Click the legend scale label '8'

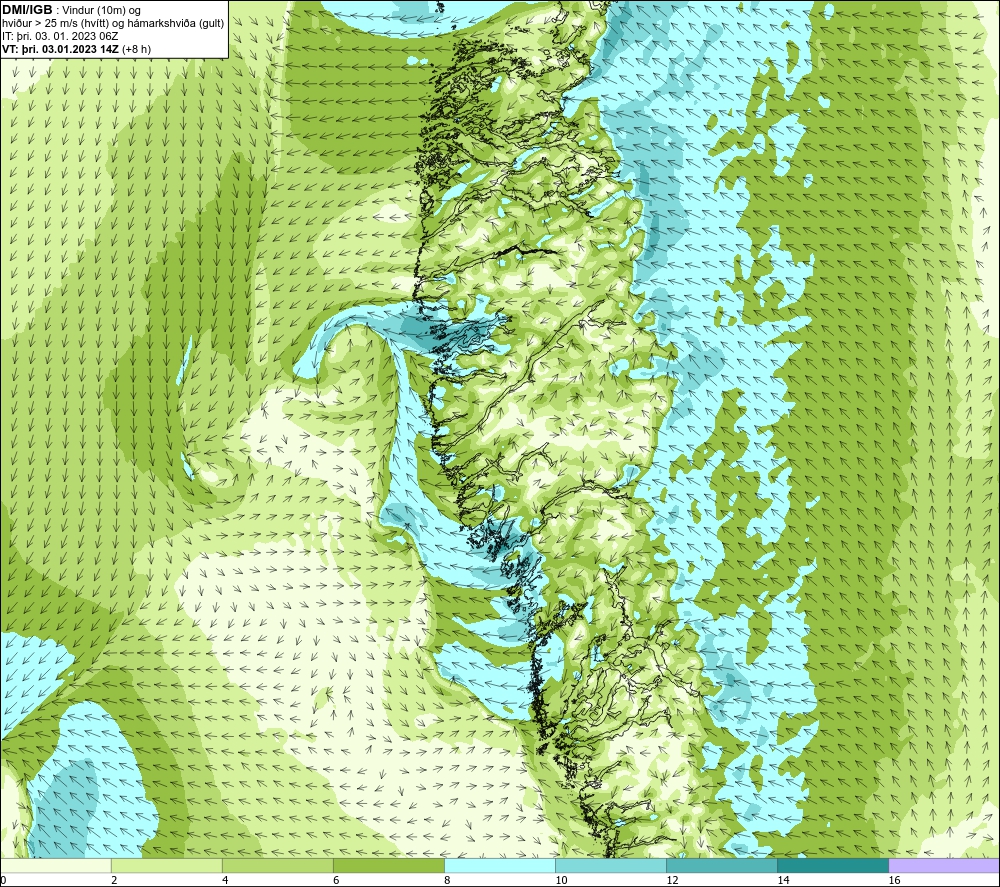[447, 880]
